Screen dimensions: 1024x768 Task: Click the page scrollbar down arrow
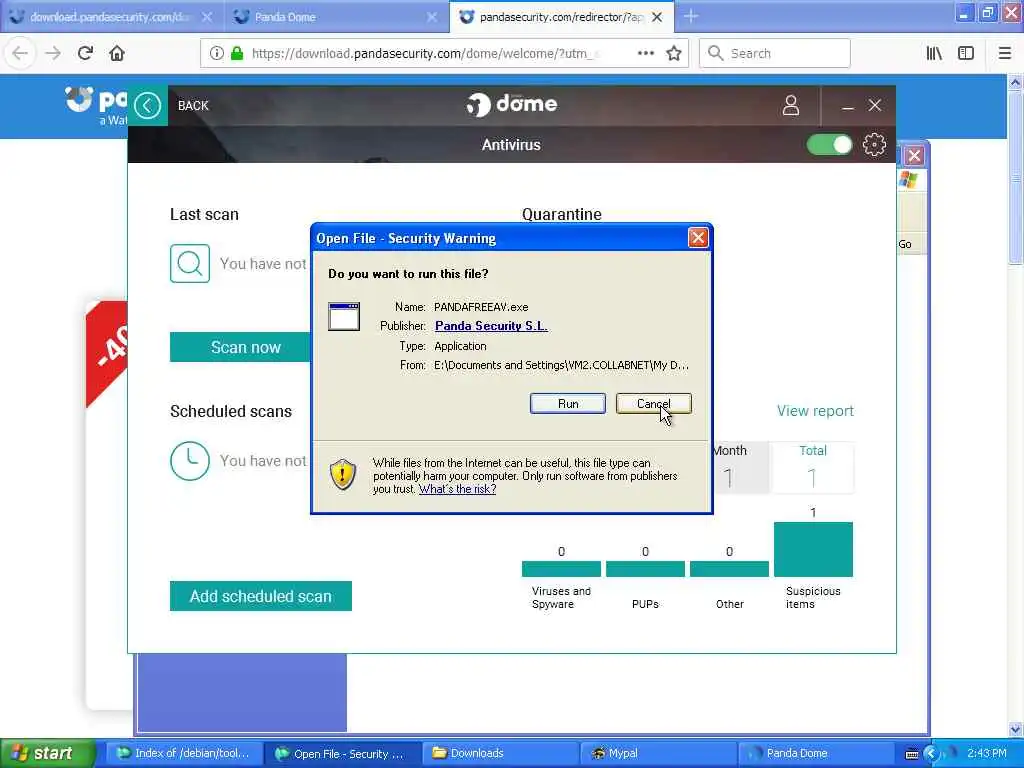click(x=1015, y=728)
